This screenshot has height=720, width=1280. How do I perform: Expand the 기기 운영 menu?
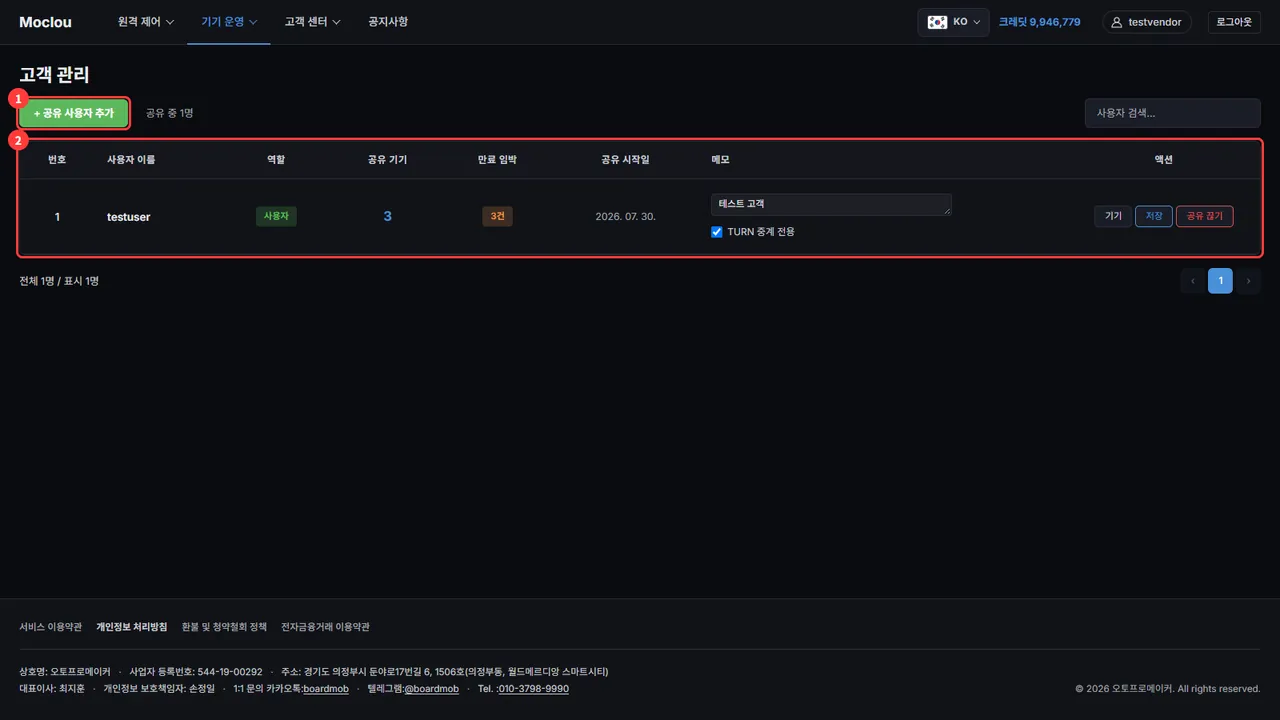(x=229, y=22)
